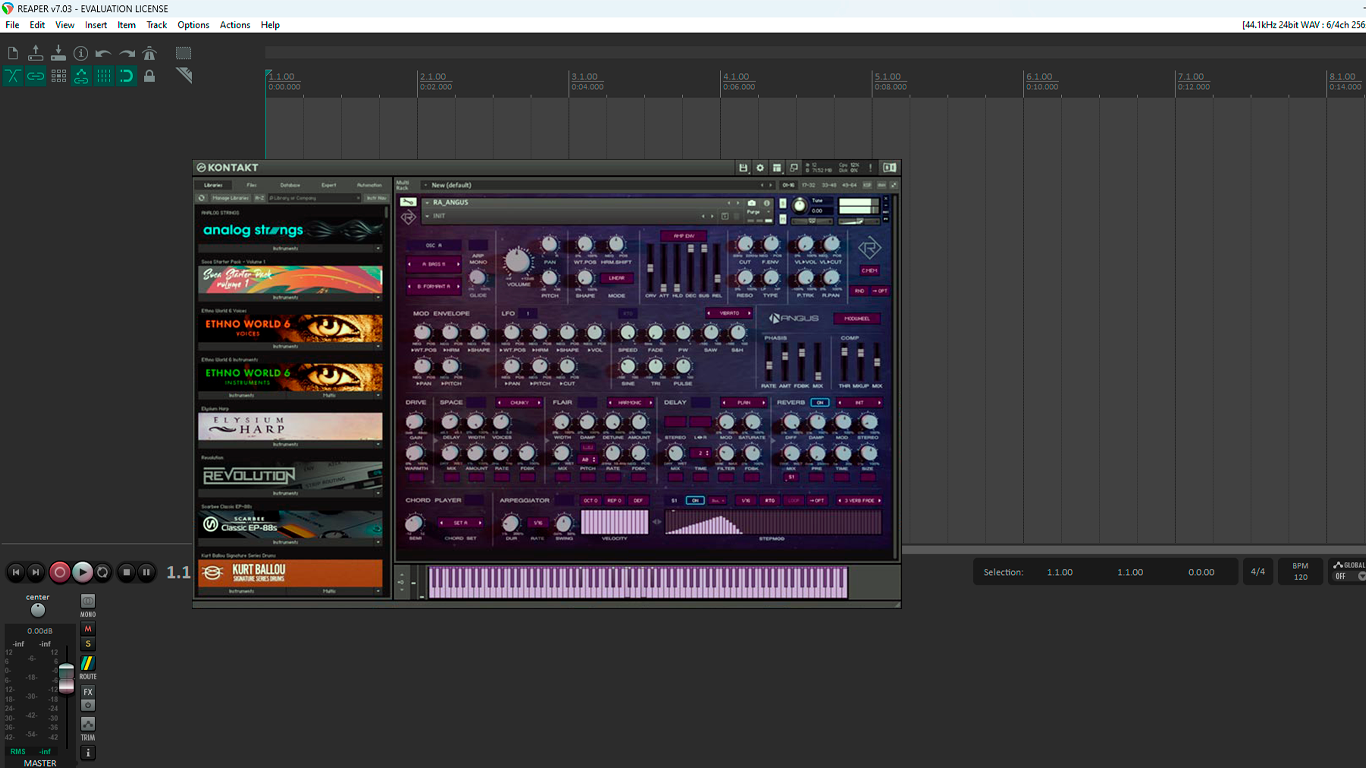
Task: Toggle the metronome icon in toolbar
Action: click(149, 53)
